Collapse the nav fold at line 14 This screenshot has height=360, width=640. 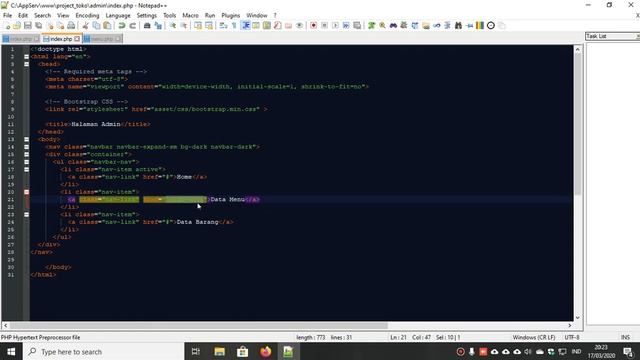27,147
